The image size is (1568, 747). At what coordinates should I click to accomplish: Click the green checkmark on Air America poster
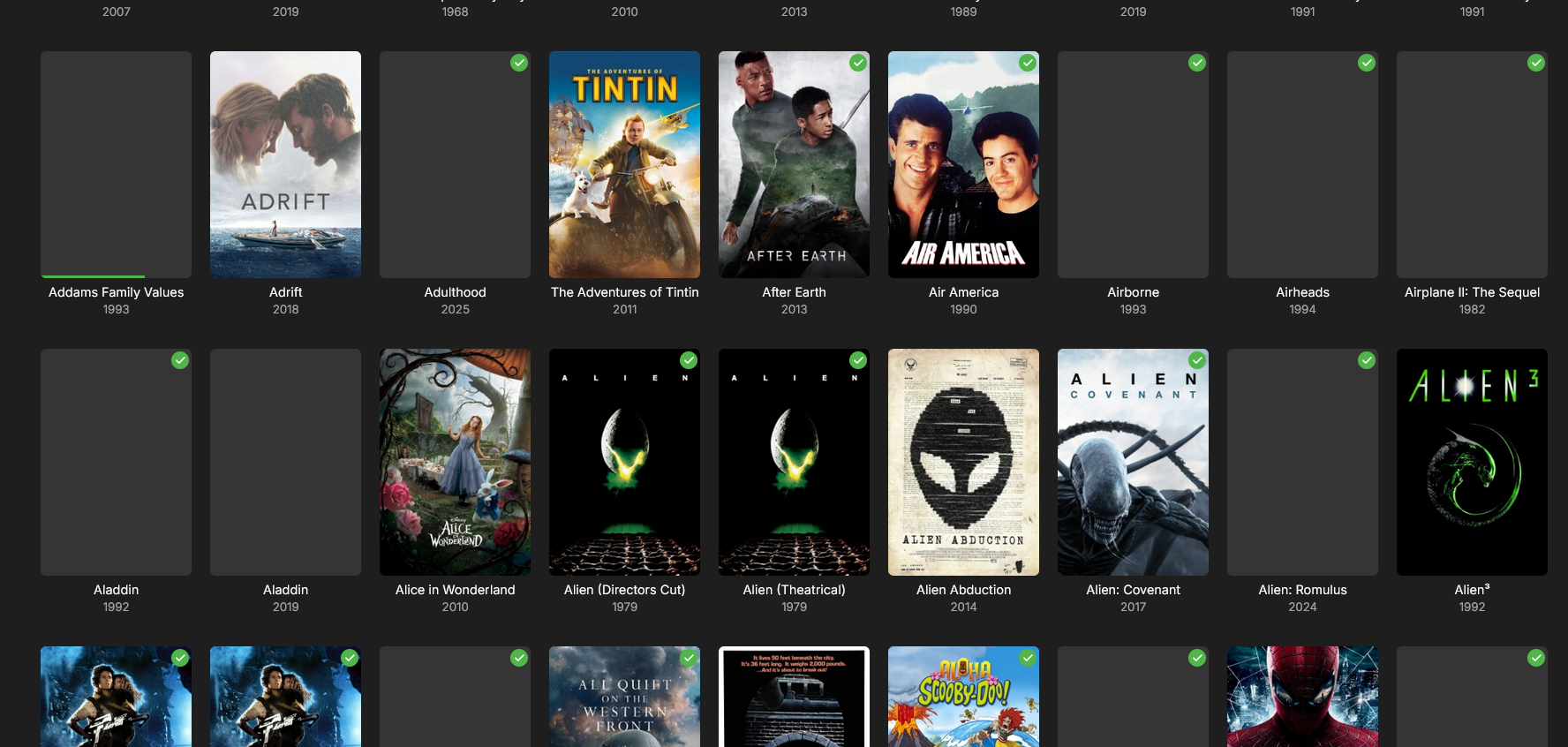pyautogui.click(x=1028, y=63)
